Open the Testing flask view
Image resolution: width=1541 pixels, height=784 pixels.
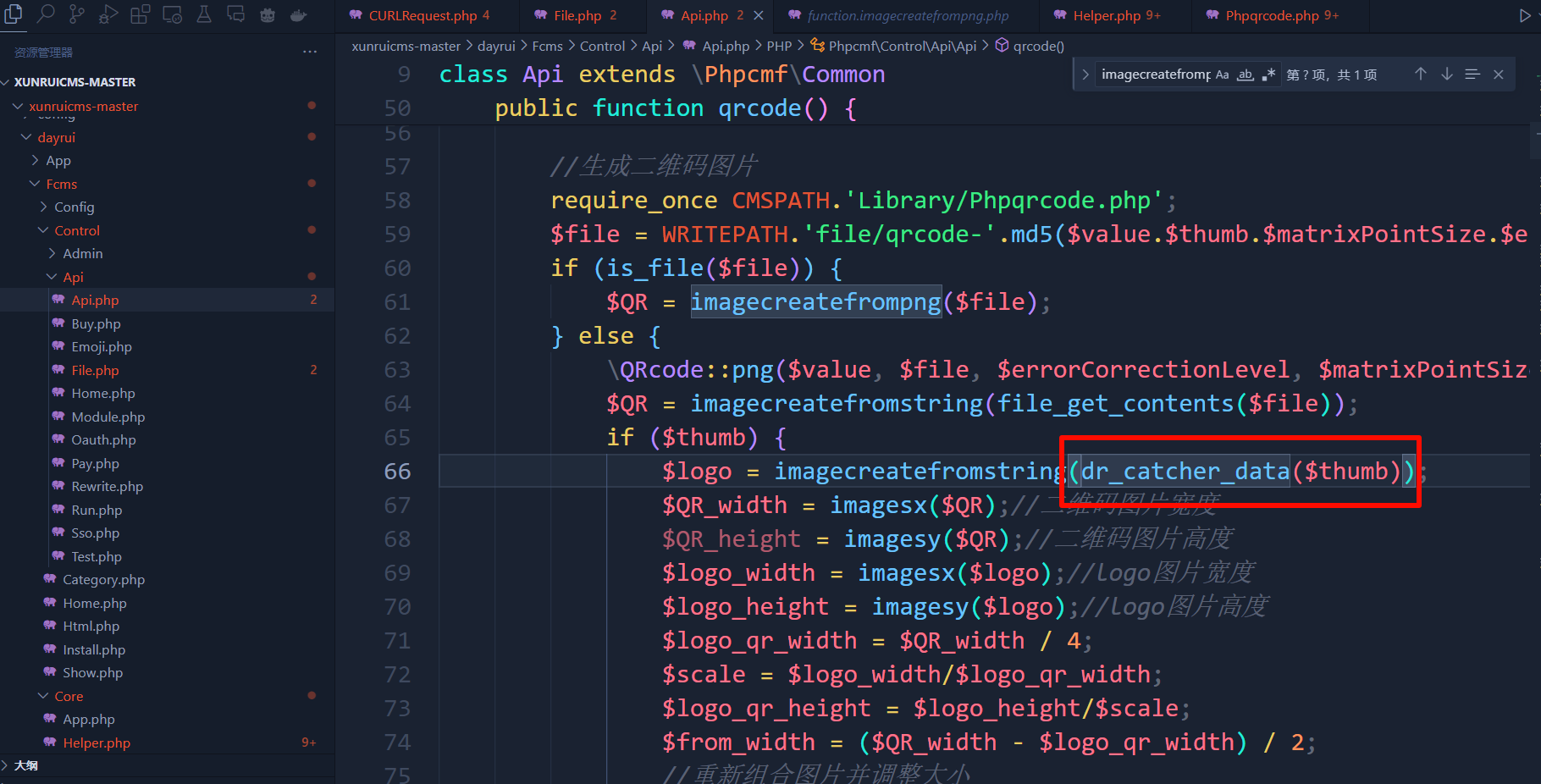[204, 14]
